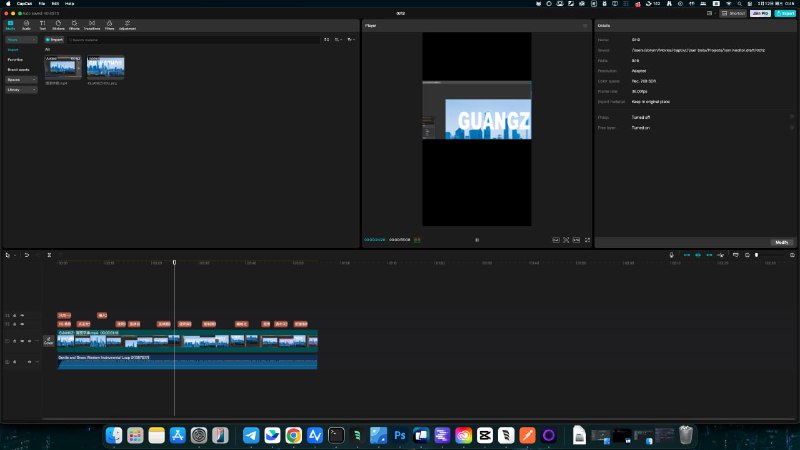800x450 pixels.
Task: Click the player fullscreen icon
Action: [x=588, y=240]
